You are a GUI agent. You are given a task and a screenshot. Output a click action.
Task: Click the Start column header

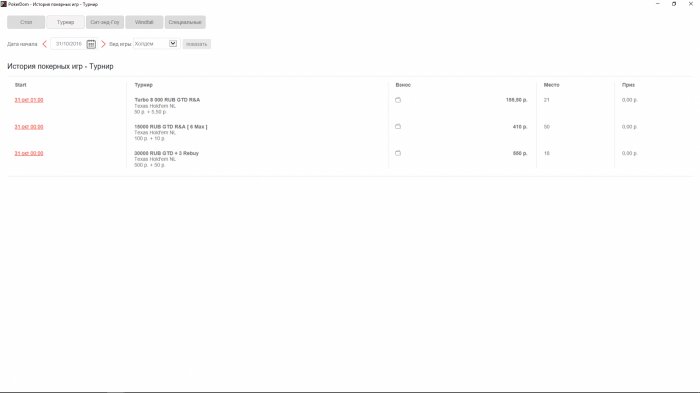point(21,85)
